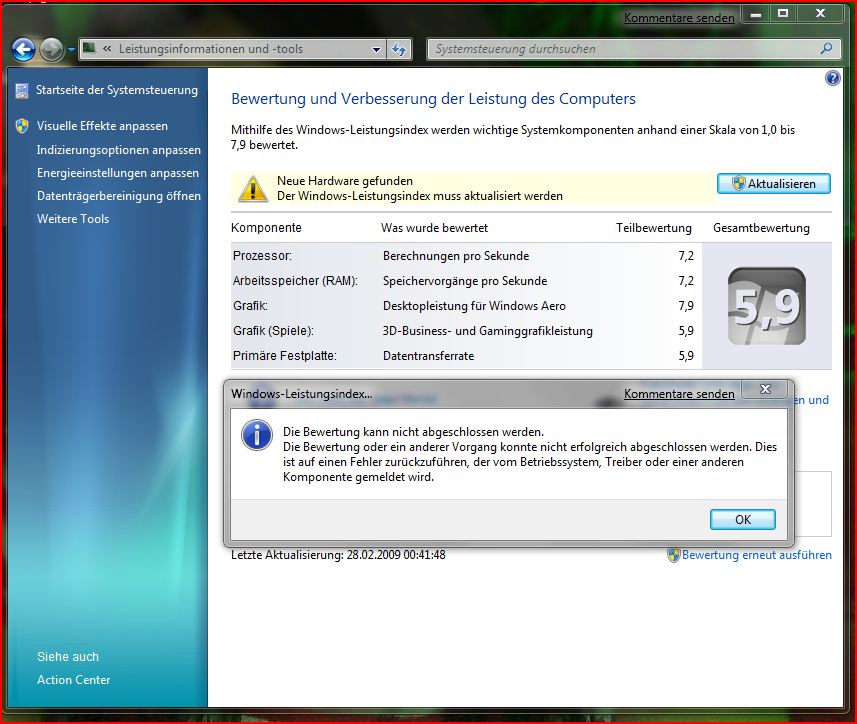Click the Teilbewertung column header
Image resolution: width=857 pixels, height=724 pixels.
click(654, 228)
